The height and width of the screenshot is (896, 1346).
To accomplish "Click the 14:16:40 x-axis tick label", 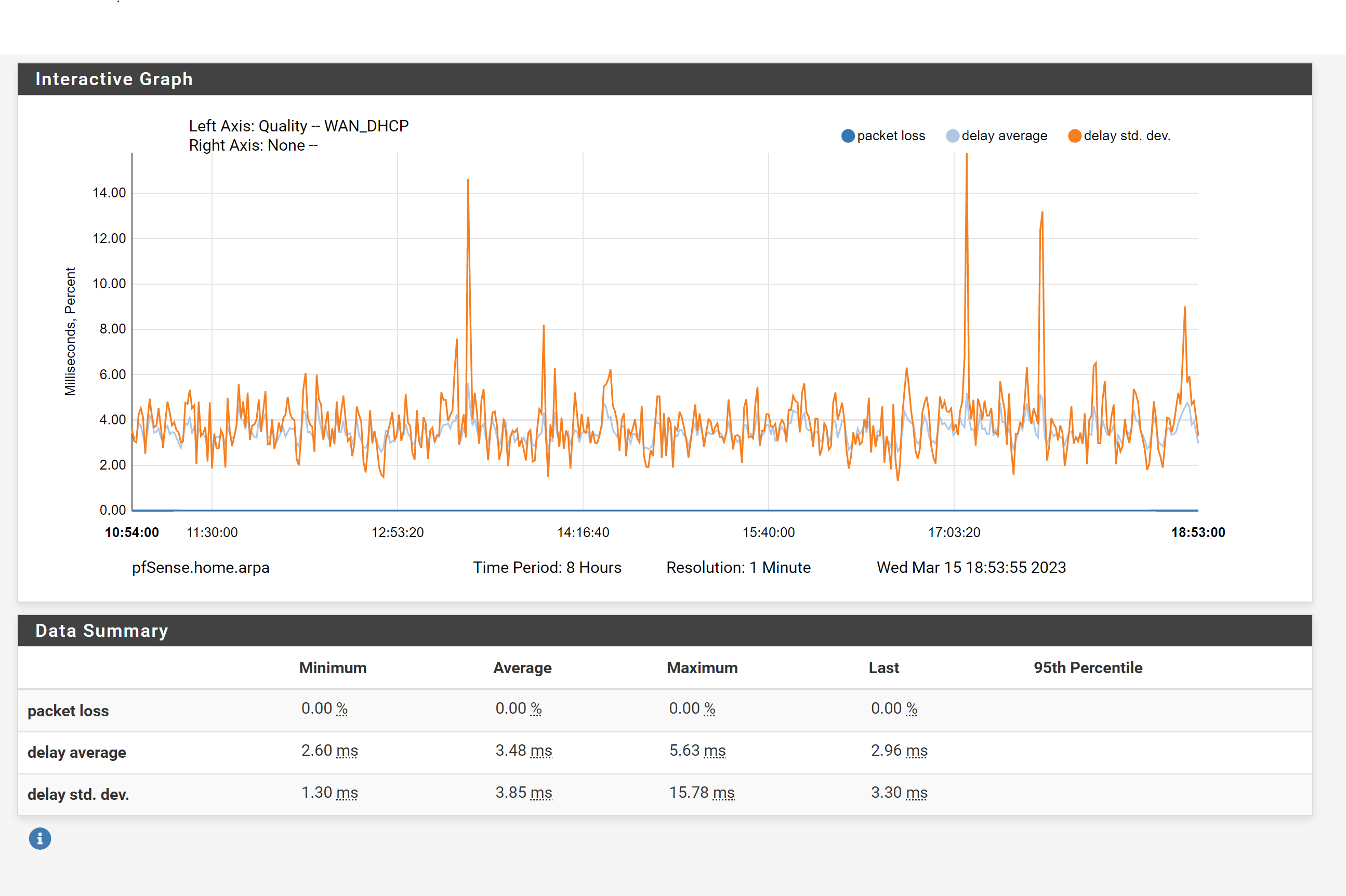I will (583, 532).
